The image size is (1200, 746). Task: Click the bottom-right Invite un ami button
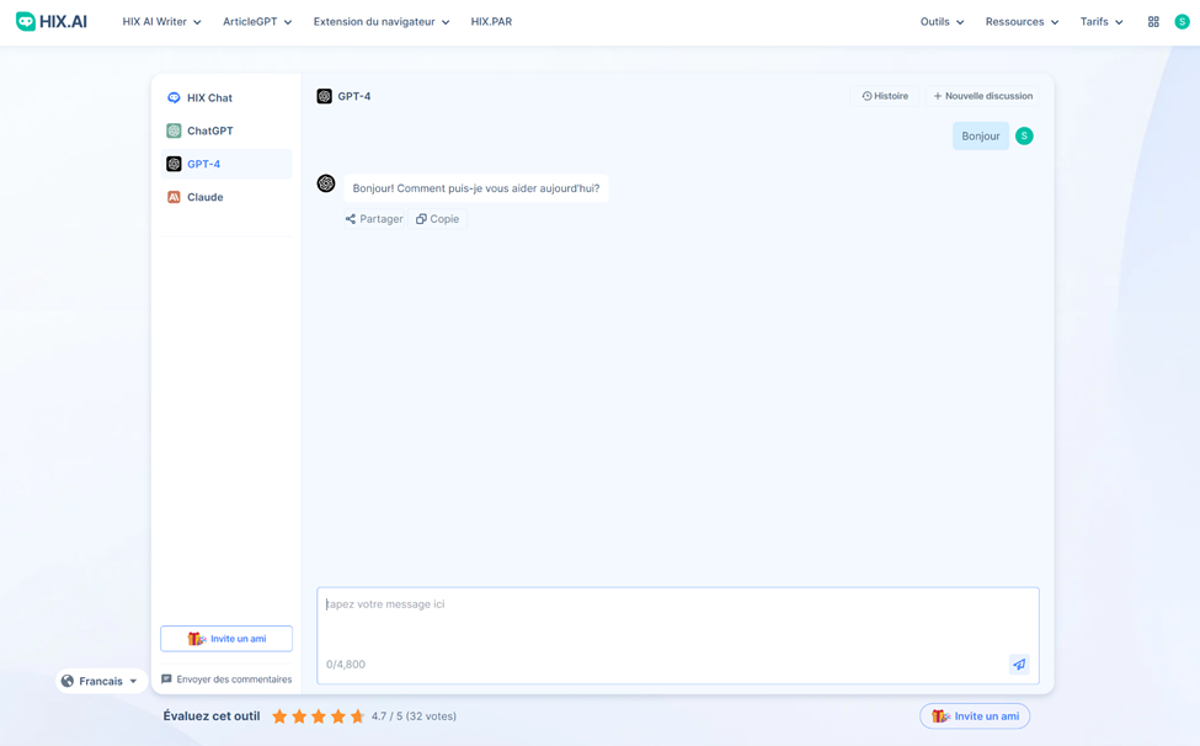975,716
